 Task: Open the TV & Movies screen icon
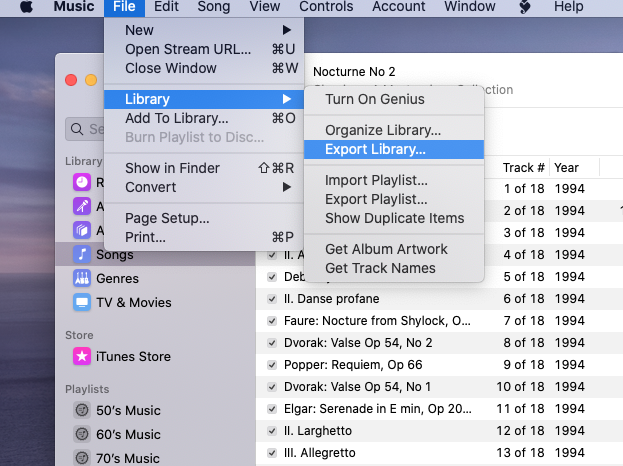click(82, 302)
